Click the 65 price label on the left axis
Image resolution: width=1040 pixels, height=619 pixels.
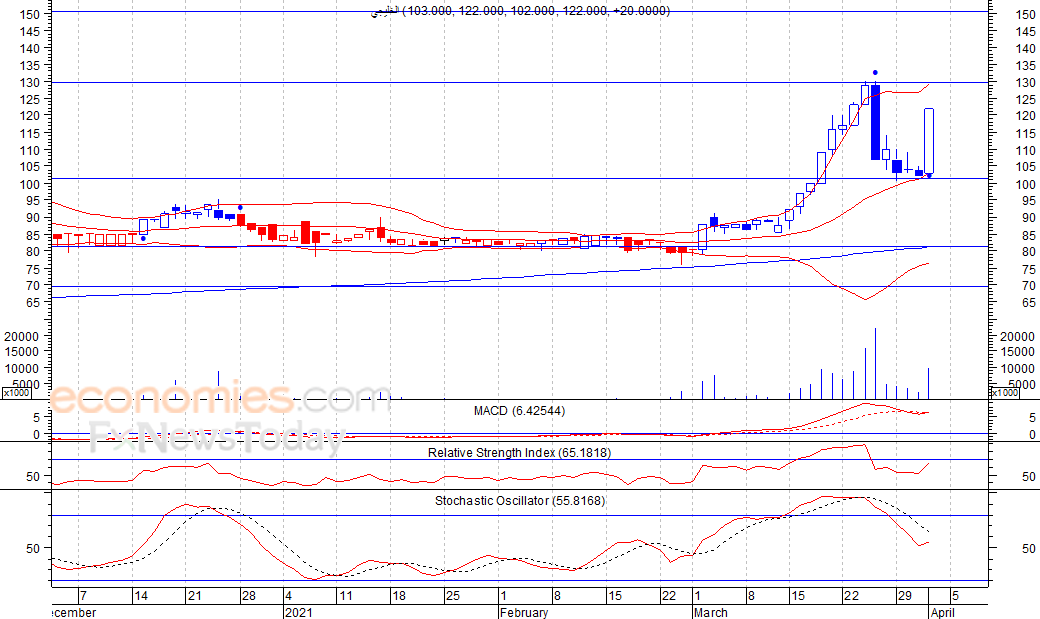pos(34,302)
